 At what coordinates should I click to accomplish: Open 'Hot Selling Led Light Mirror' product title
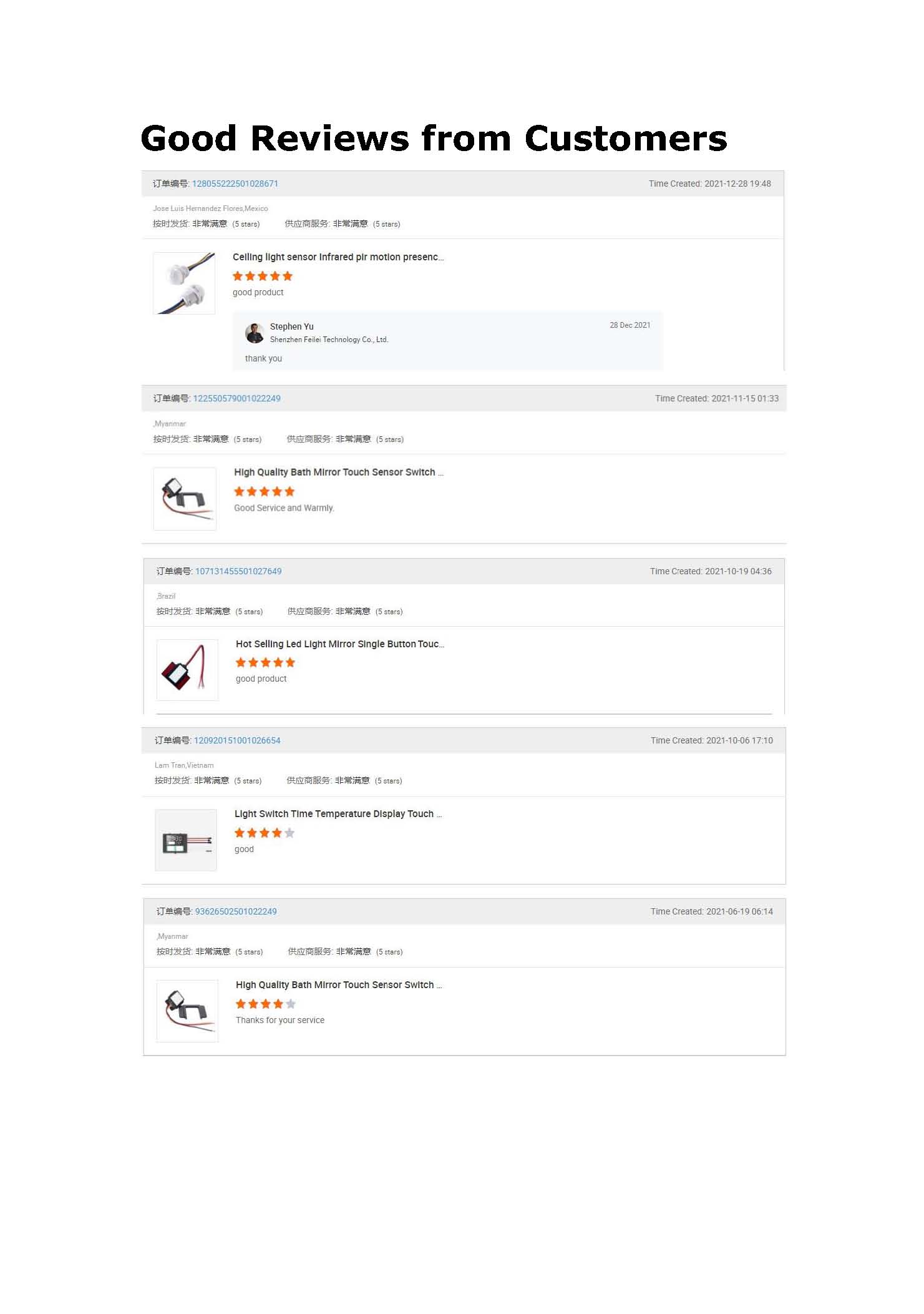point(339,644)
